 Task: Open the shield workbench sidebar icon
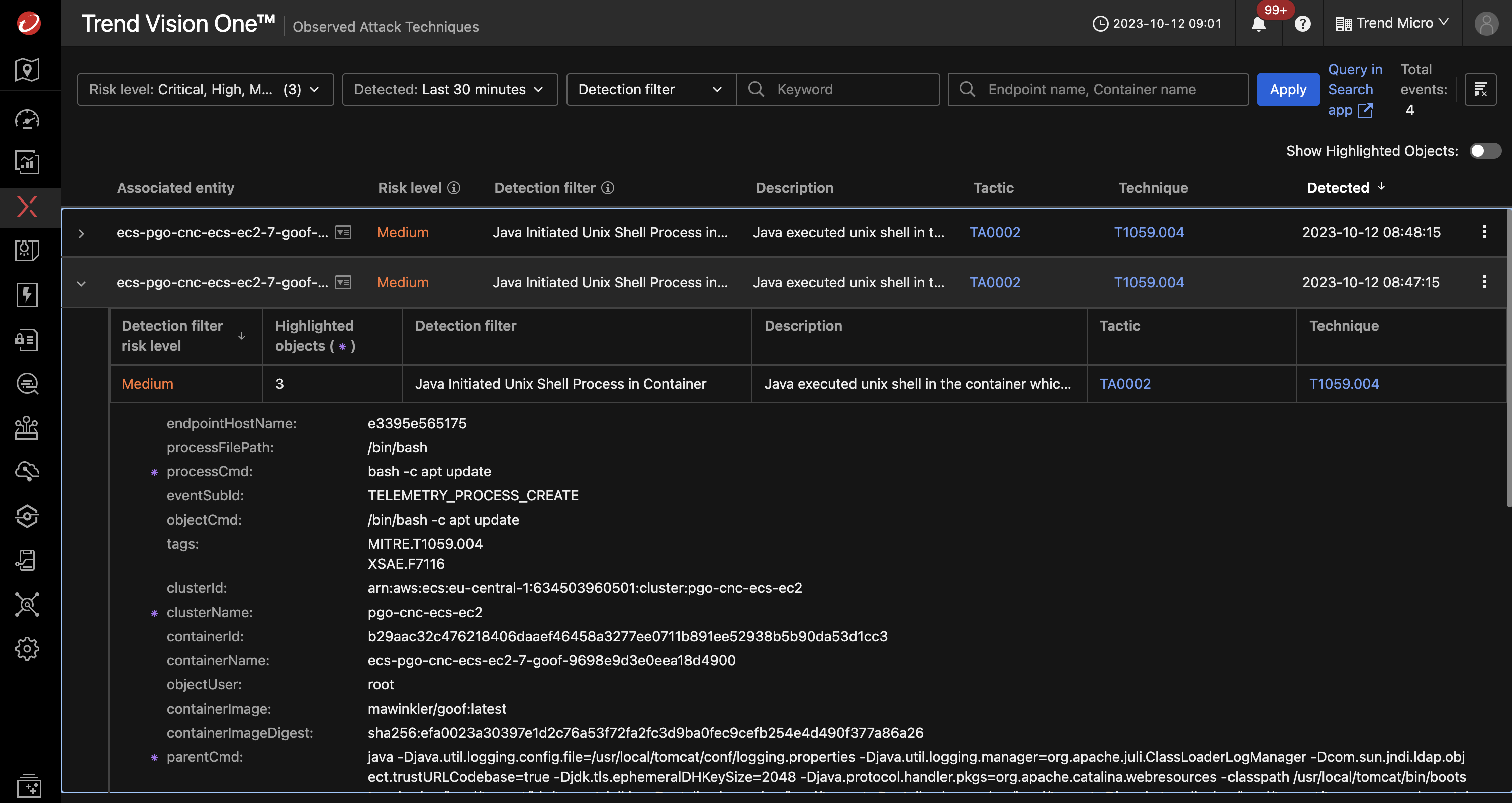click(27, 251)
